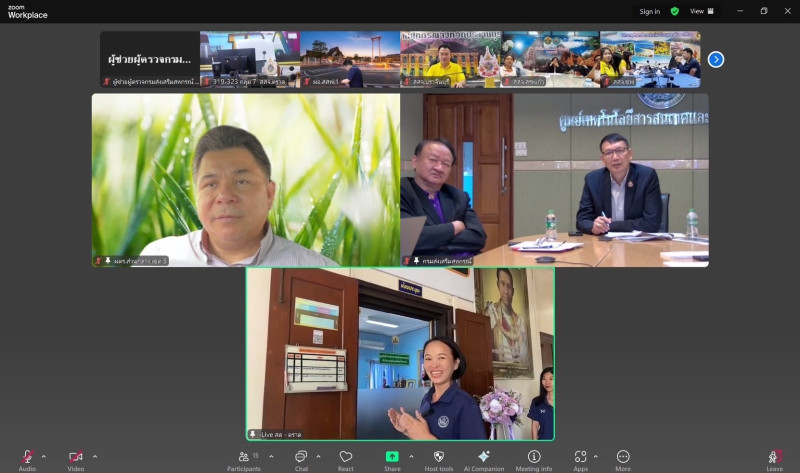The width and height of the screenshot is (800, 473).
Task: Click the Sign in button
Action: [x=649, y=11]
